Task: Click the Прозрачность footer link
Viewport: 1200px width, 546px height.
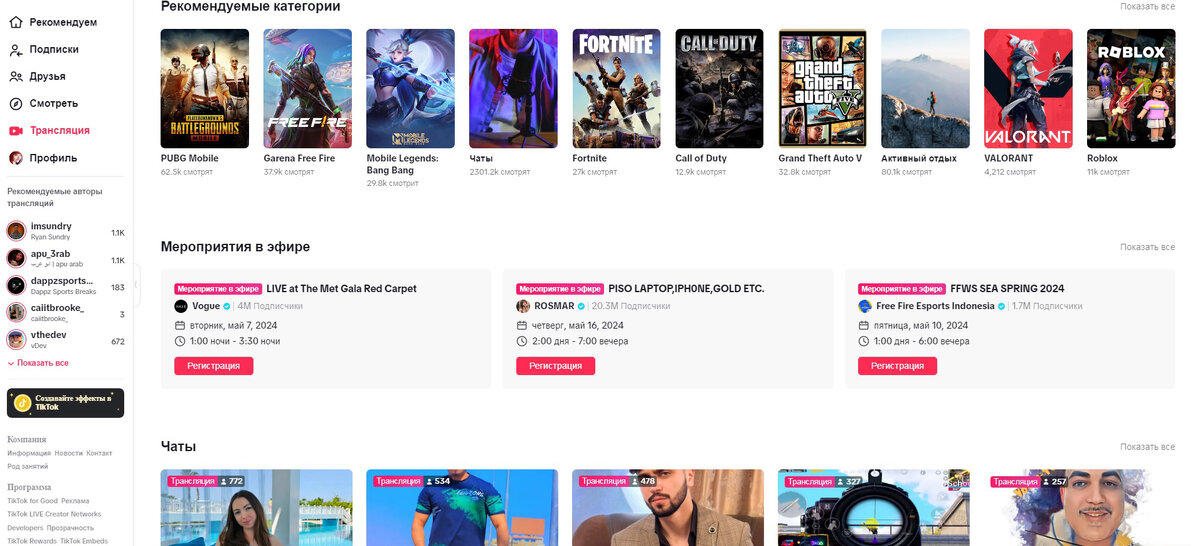Action: pos(71,528)
